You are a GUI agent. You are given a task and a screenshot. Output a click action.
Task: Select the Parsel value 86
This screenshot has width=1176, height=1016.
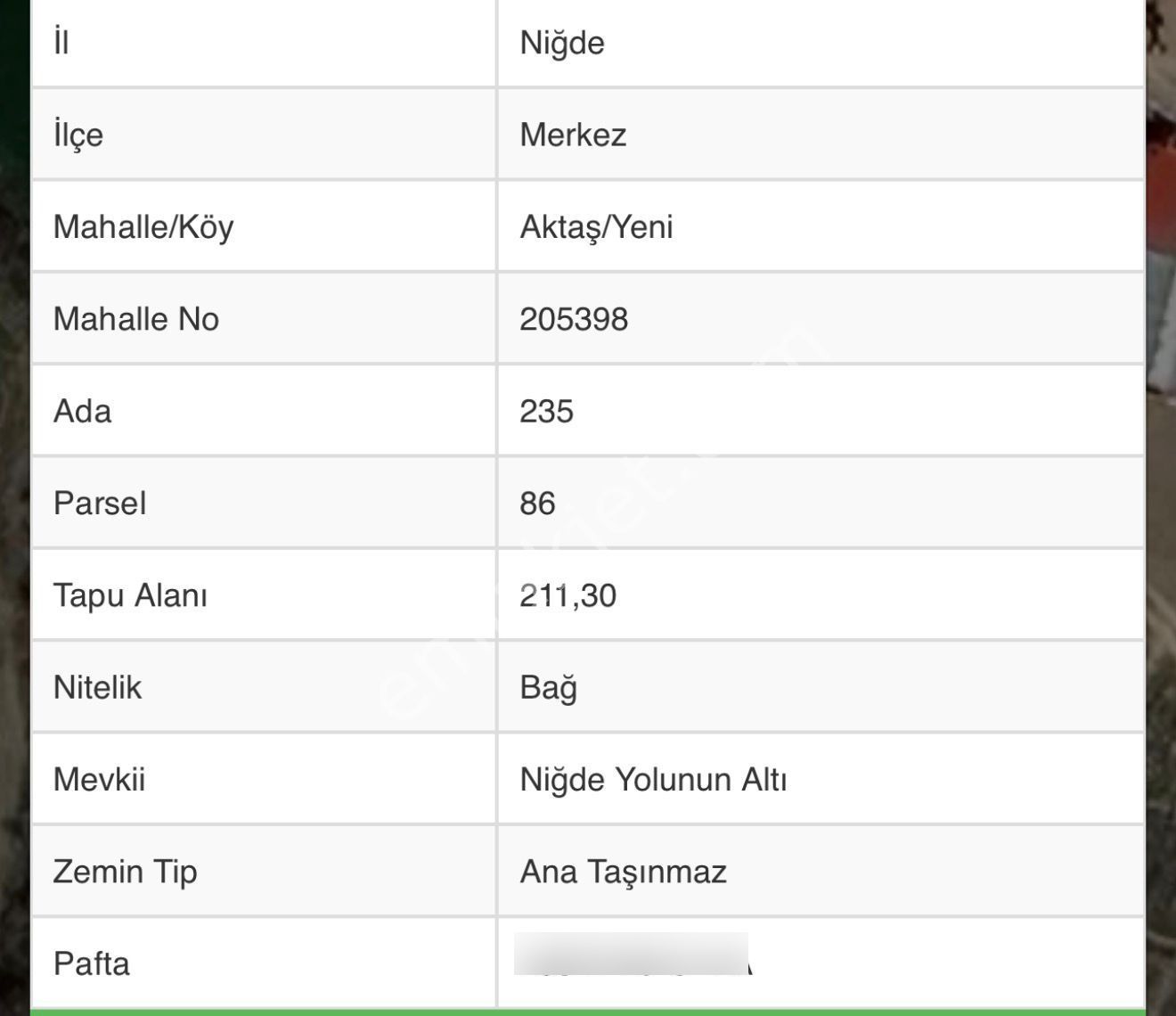(x=537, y=503)
